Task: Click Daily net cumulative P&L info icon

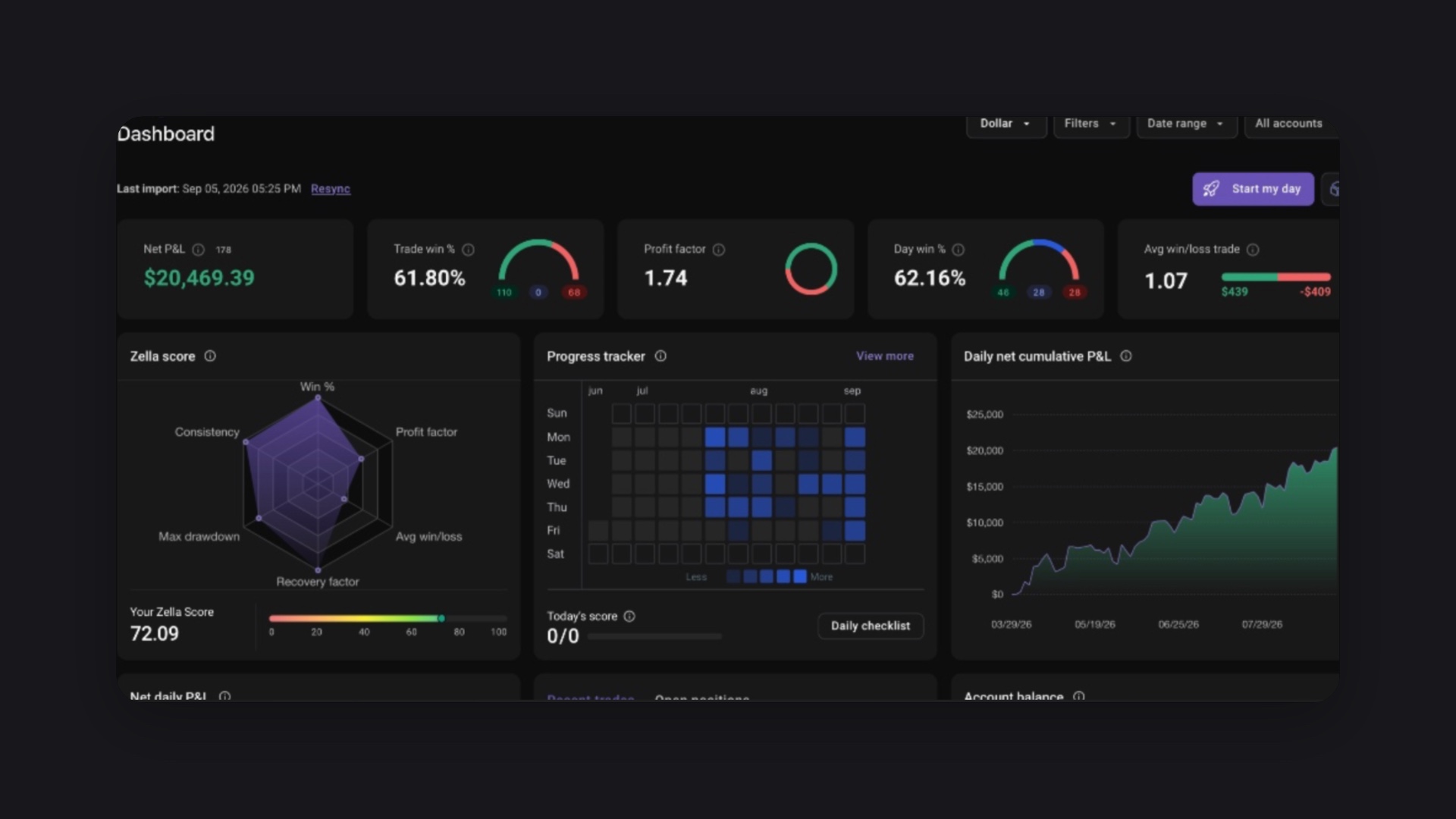Action: click(1126, 356)
